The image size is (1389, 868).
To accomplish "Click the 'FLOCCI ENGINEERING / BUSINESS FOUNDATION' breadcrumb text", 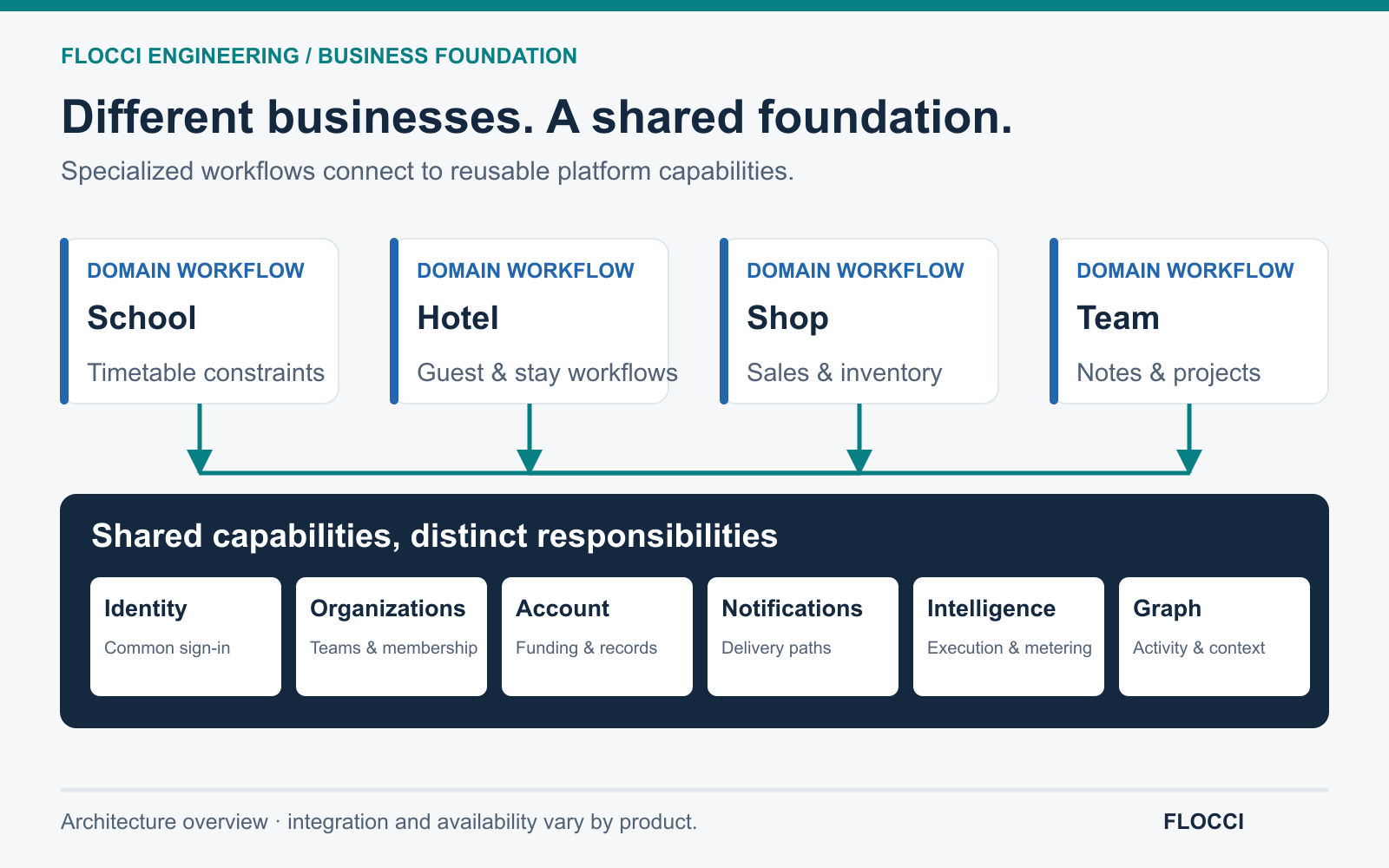I will (x=319, y=56).
